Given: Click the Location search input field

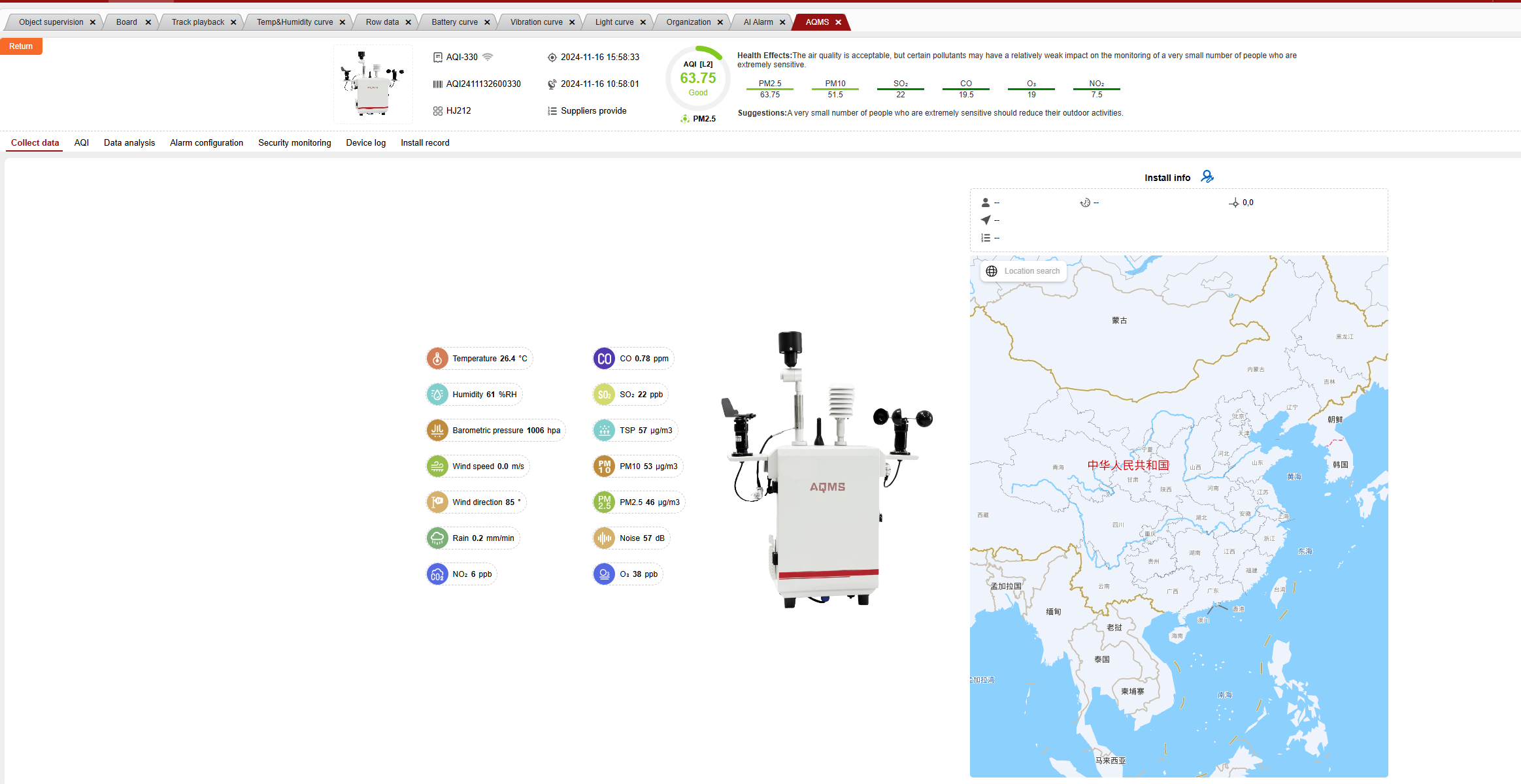Looking at the screenshot, I should pyautogui.click(x=1032, y=271).
